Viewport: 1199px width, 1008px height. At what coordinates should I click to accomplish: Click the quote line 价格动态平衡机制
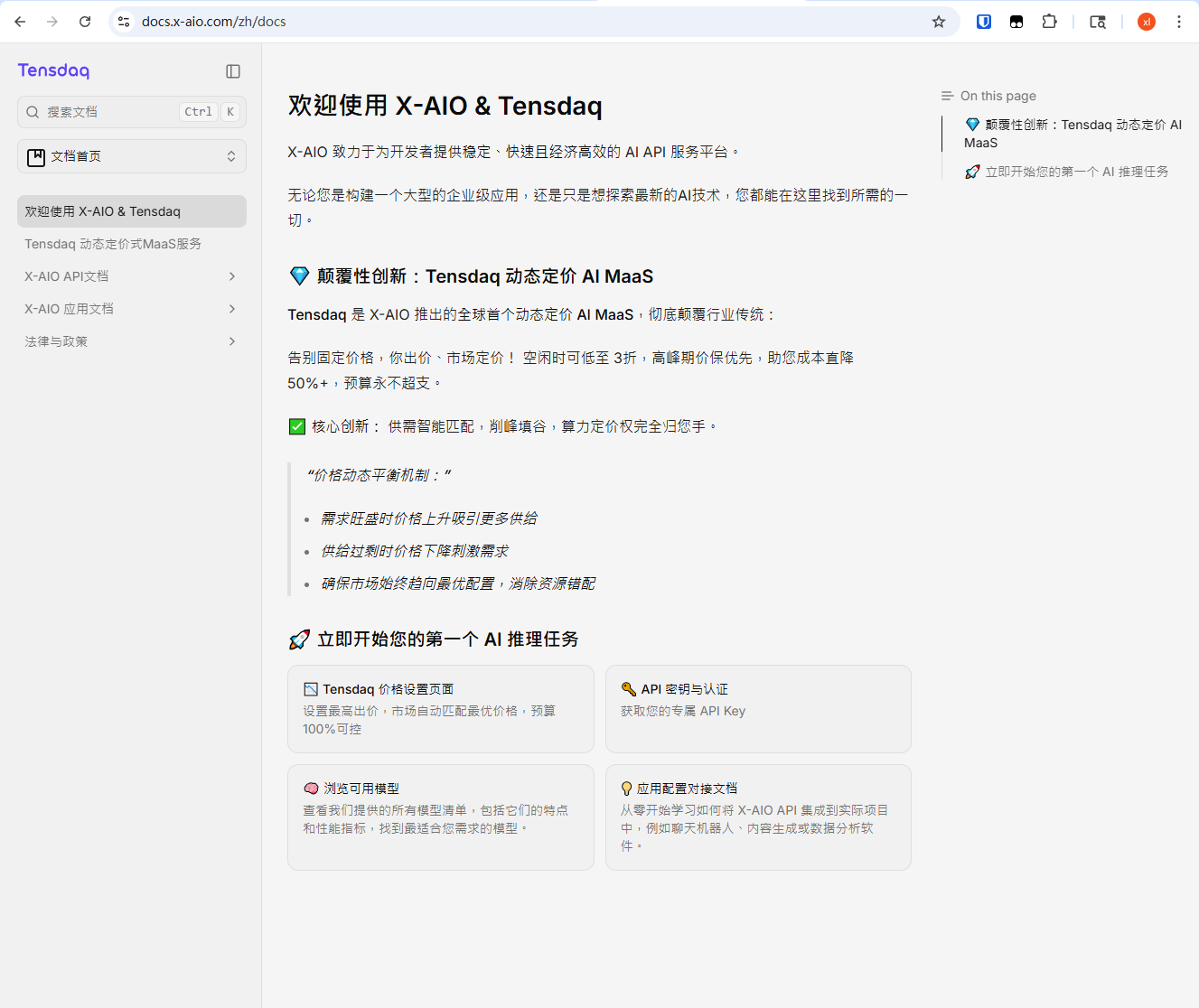click(379, 475)
